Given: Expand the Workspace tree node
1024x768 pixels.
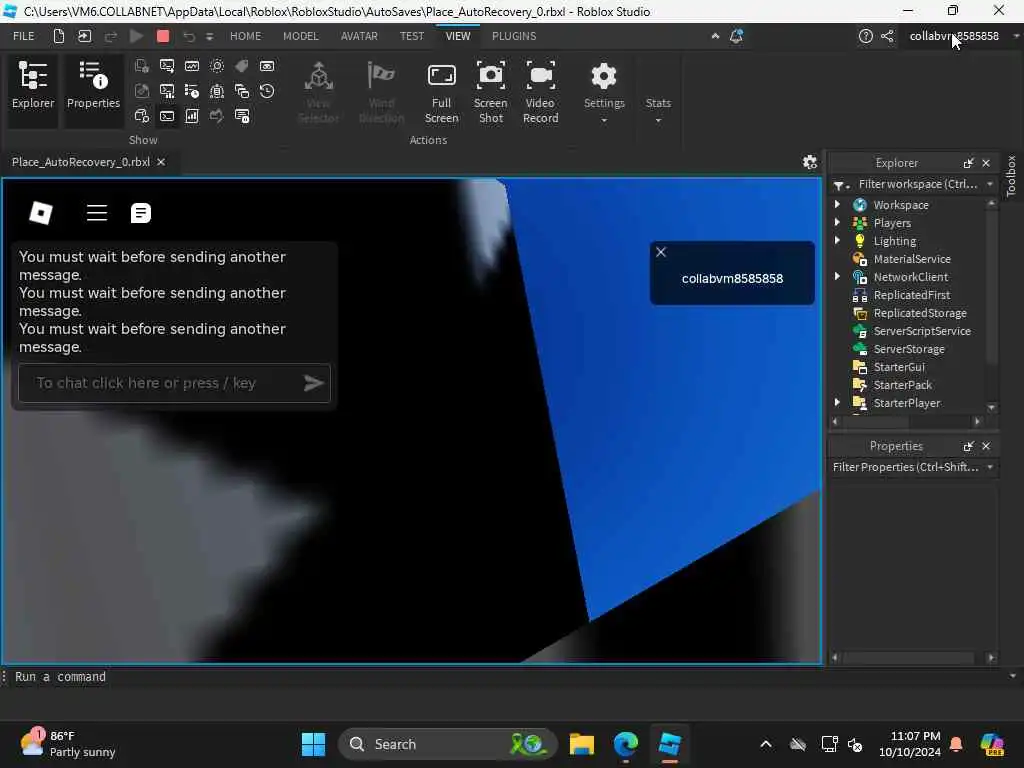Looking at the screenshot, I should point(838,204).
